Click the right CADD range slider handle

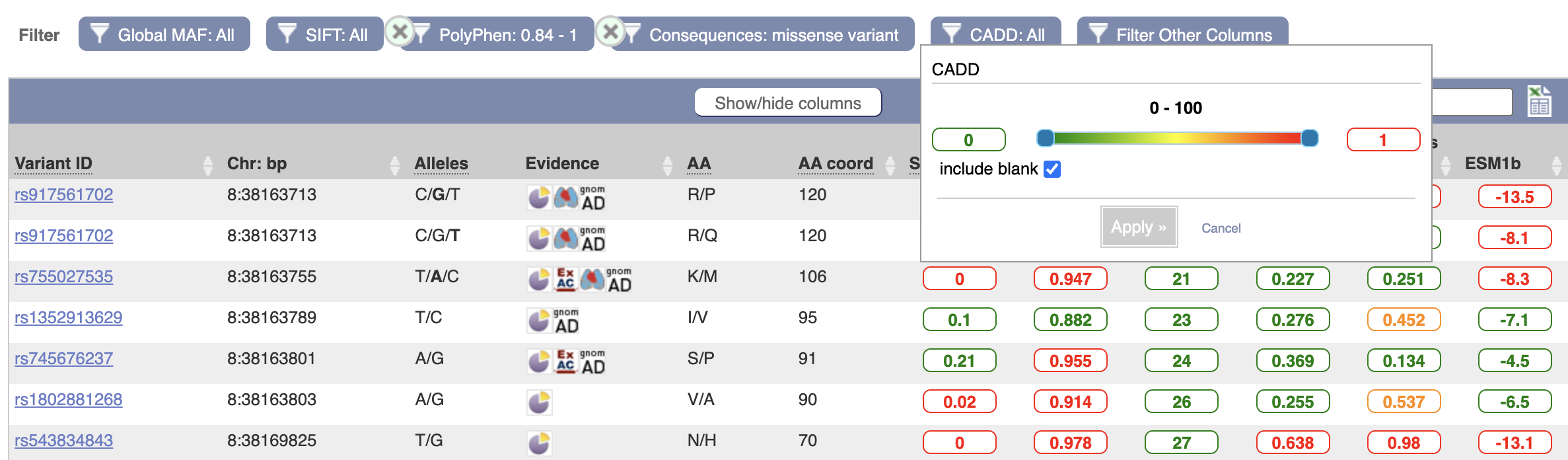click(x=1310, y=138)
